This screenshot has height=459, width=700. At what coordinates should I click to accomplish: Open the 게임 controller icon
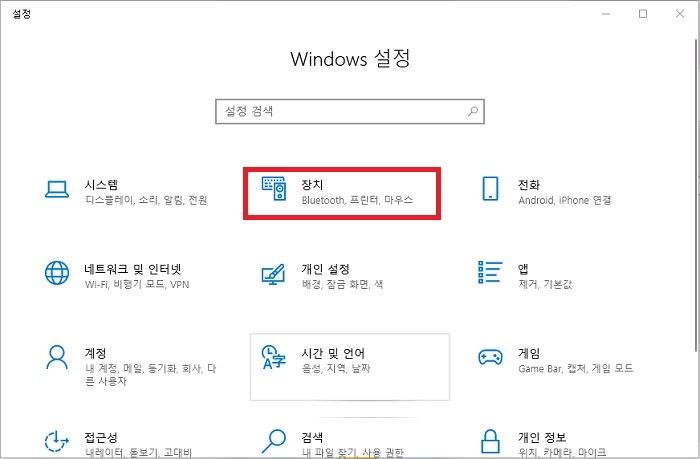pos(490,357)
